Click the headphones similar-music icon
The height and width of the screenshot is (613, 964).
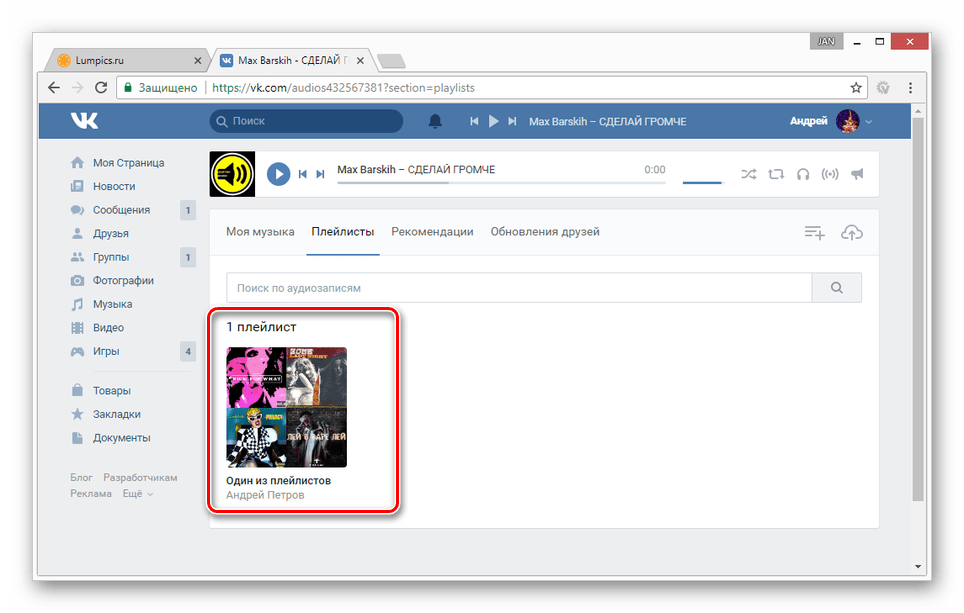coord(803,174)
